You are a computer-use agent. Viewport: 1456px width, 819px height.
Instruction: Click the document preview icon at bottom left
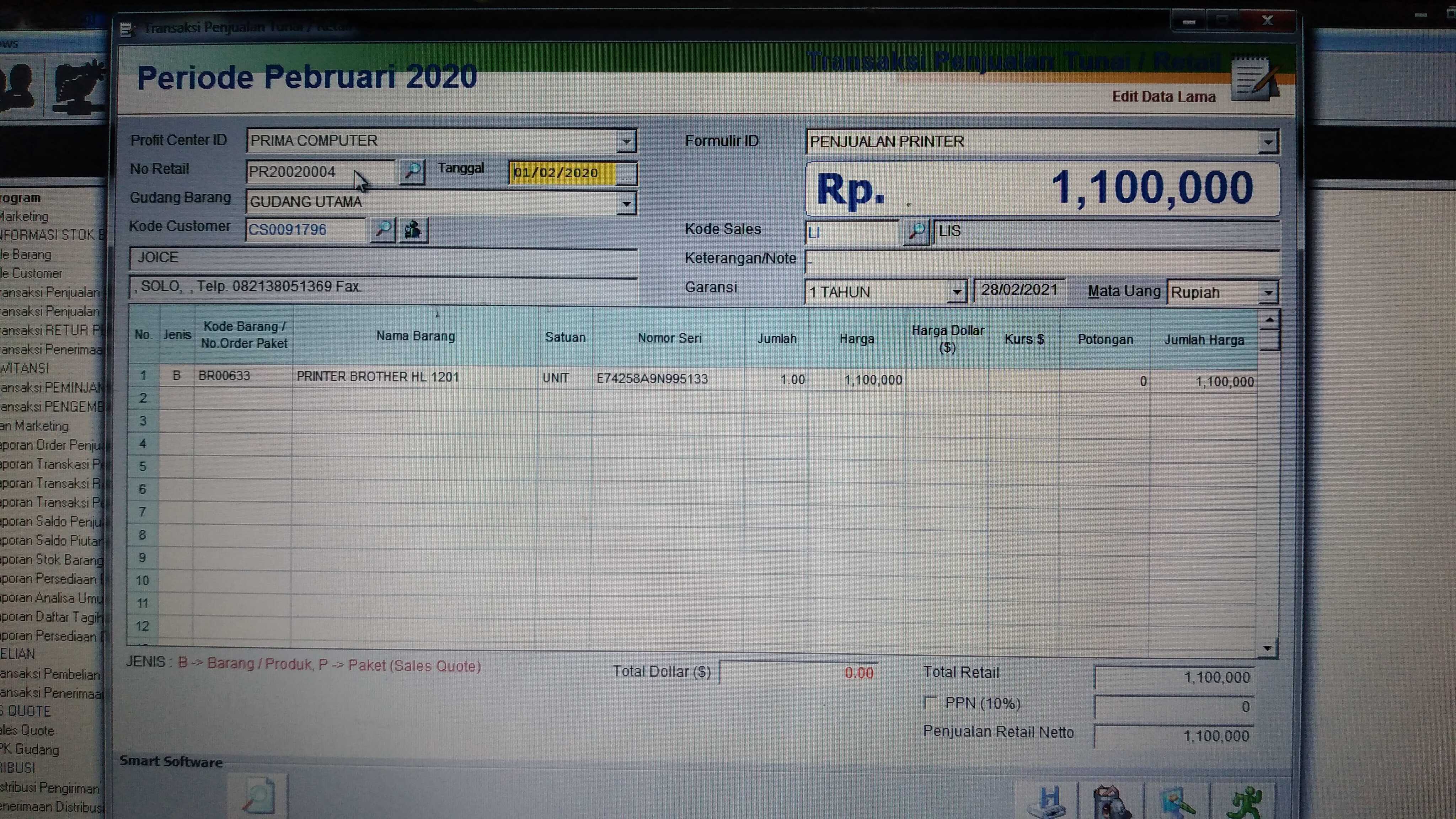tap(259, 796)
